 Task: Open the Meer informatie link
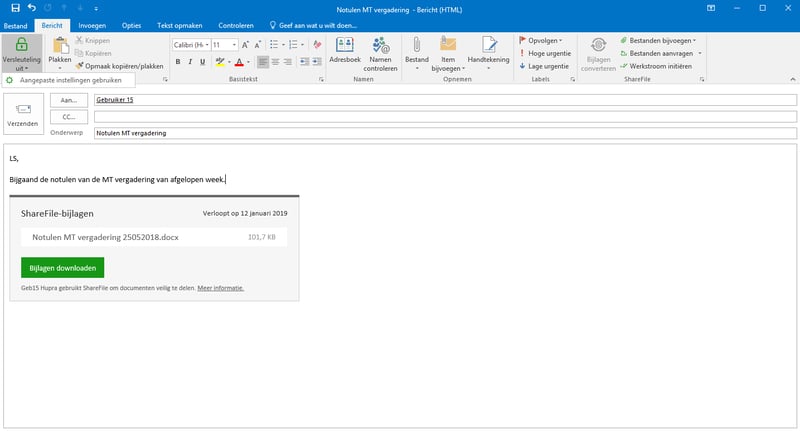[220, 288]
